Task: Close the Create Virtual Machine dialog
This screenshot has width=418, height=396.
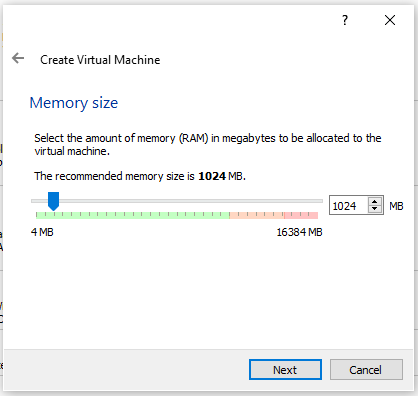Action: 390,20
